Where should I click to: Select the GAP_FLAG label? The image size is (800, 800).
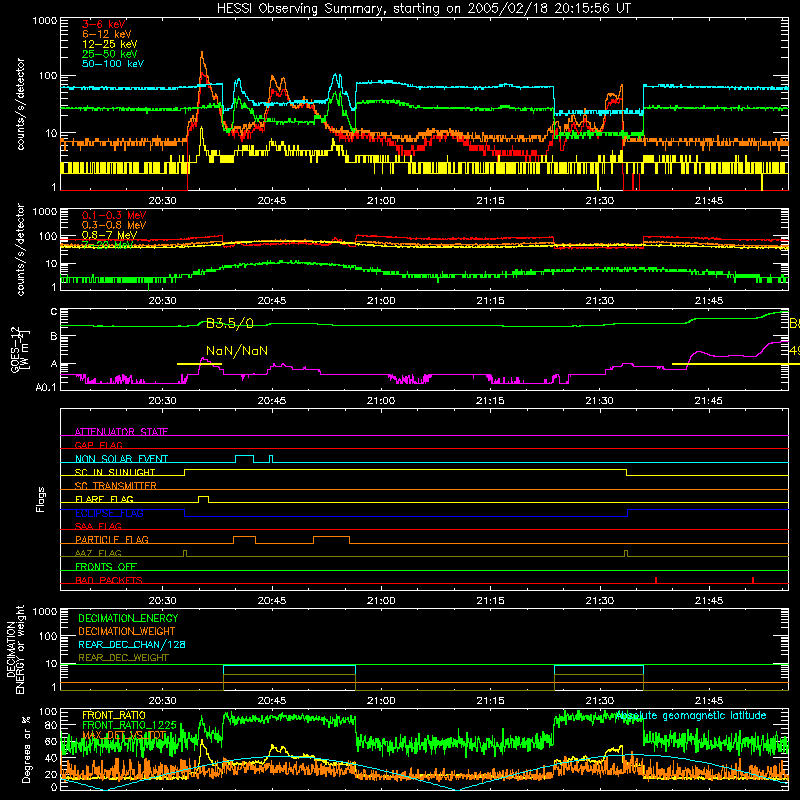pyautogui.click(x=98, y=445)
